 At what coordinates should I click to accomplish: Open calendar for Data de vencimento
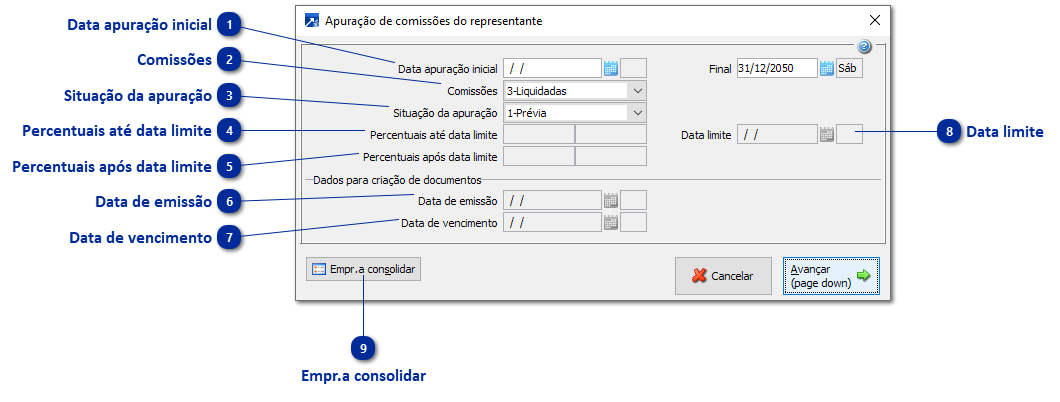(x=610, y=223)
